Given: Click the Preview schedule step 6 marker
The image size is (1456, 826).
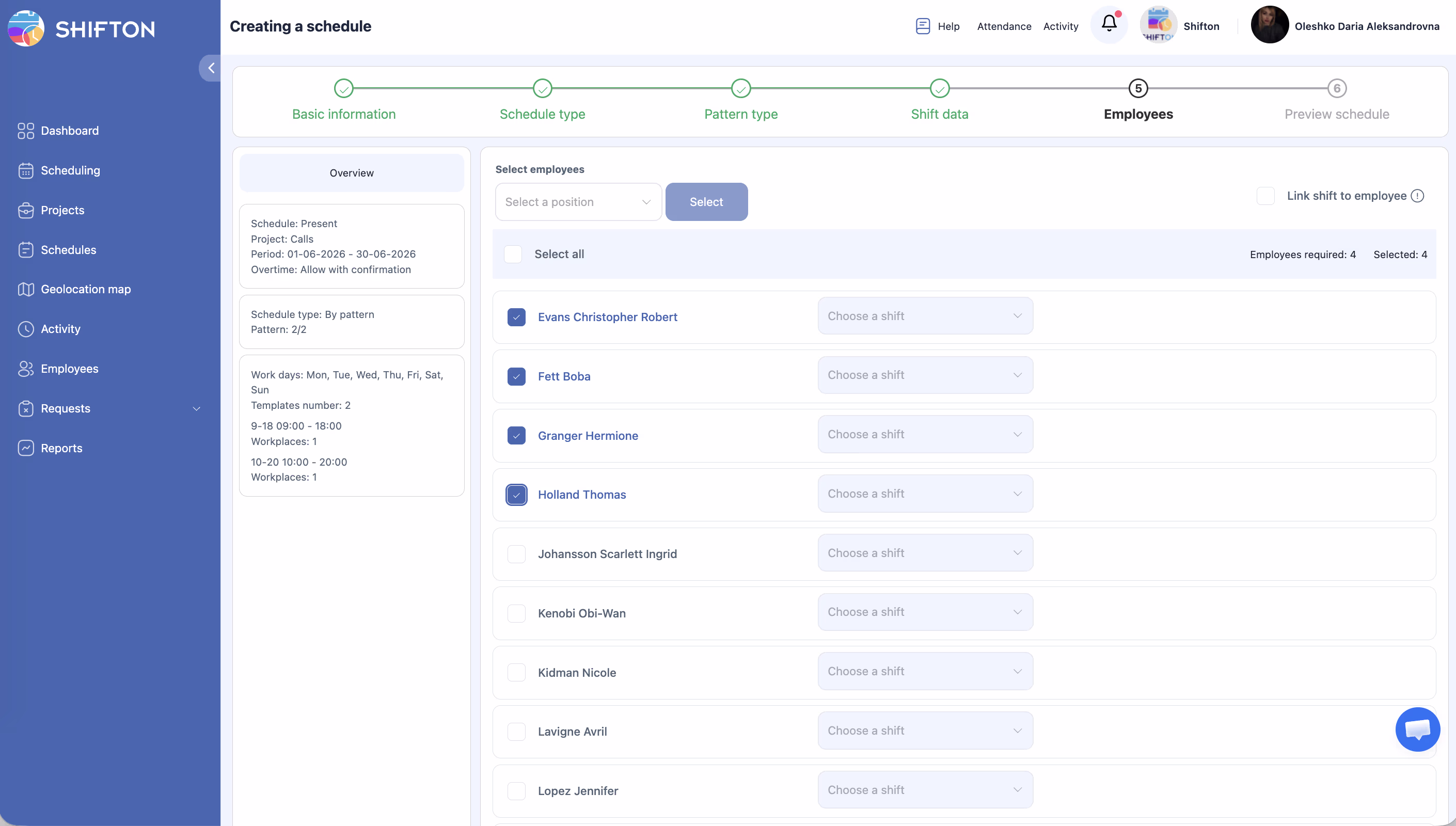Looking at the screenshot, I should click(1336, 88).
